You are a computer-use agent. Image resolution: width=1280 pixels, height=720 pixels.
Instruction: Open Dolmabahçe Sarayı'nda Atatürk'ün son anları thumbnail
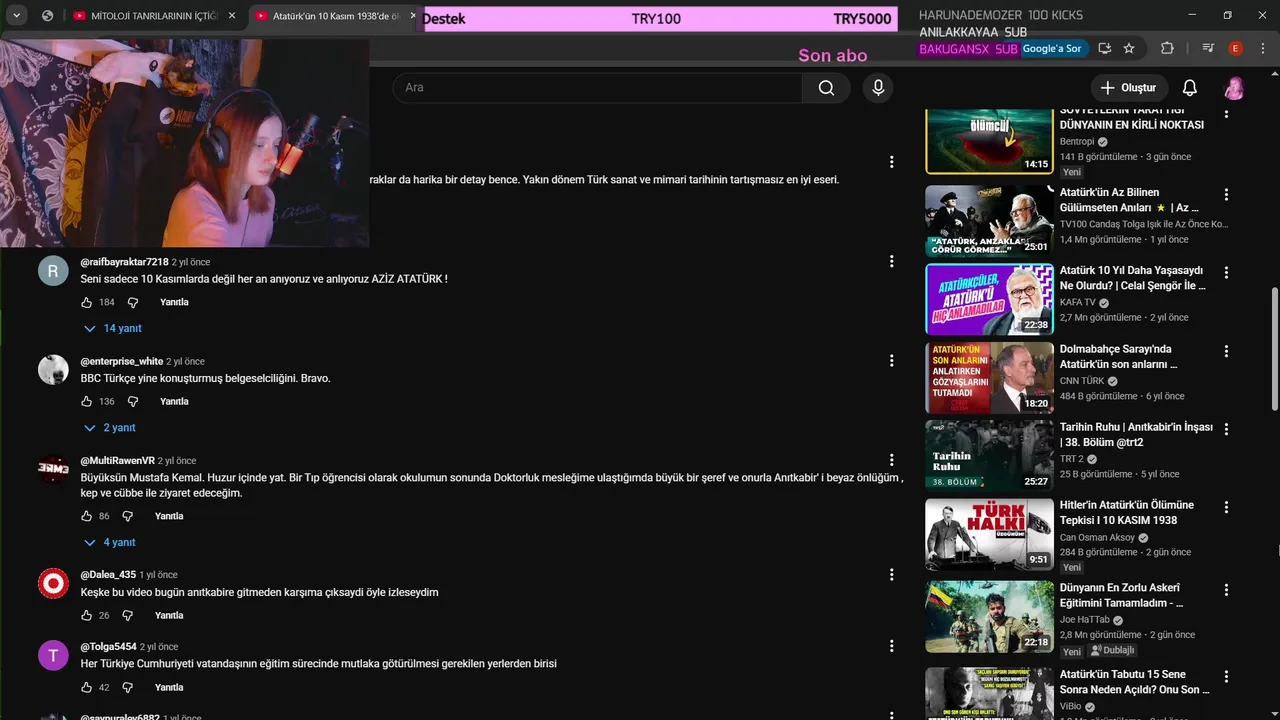pyautogui.click(x=989, y=377)
